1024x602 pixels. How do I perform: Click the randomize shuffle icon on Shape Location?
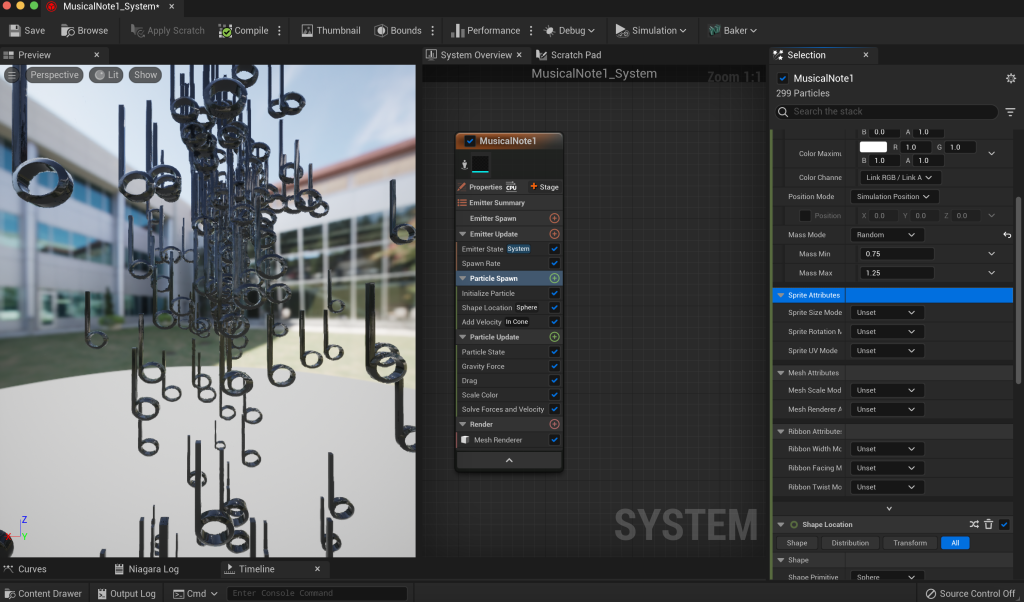(x=974, y=524)
